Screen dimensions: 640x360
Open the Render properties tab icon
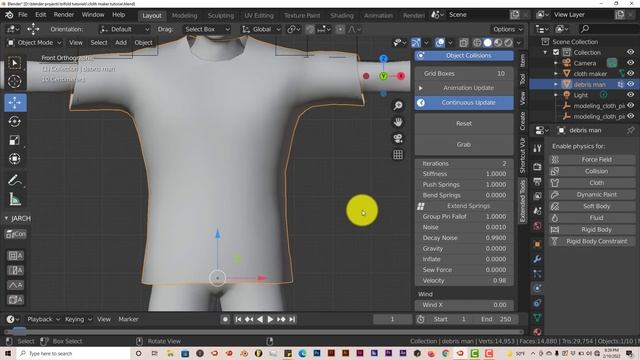(537, 167)
